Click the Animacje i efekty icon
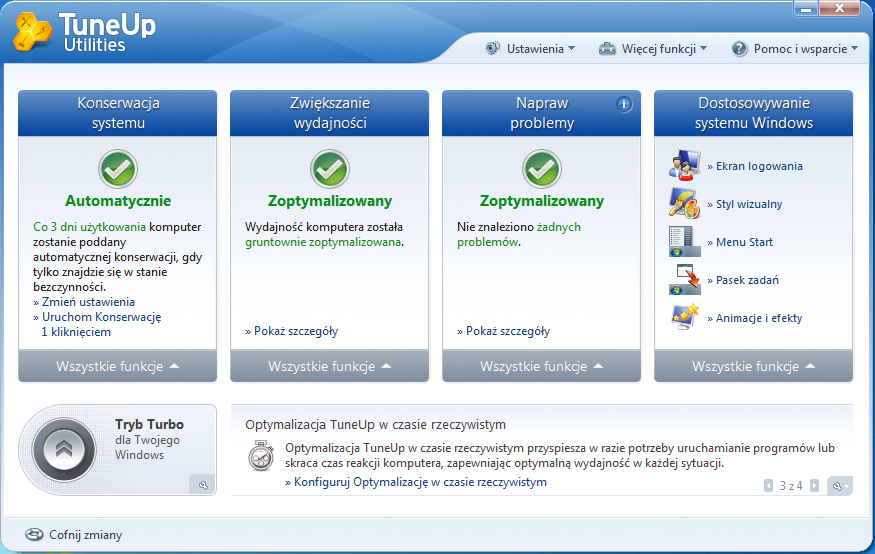 pyautogui.click(x=684, y=318)
